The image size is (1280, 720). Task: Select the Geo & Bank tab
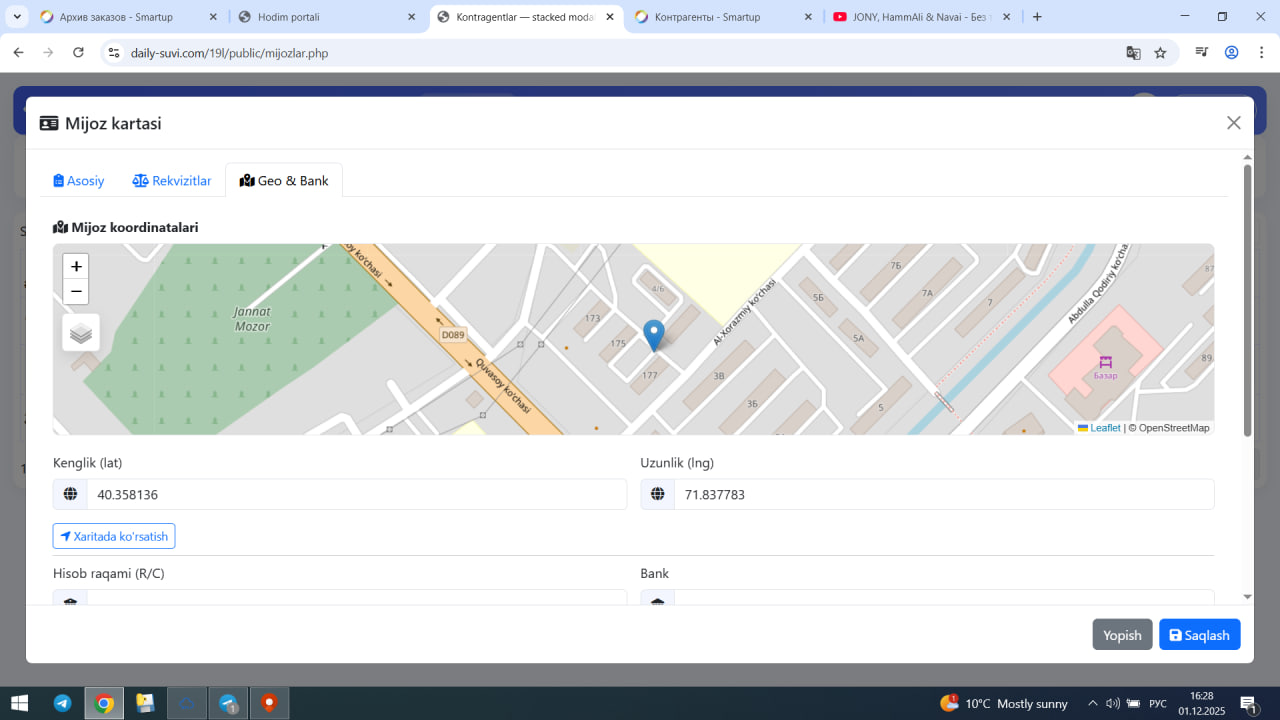284,181
